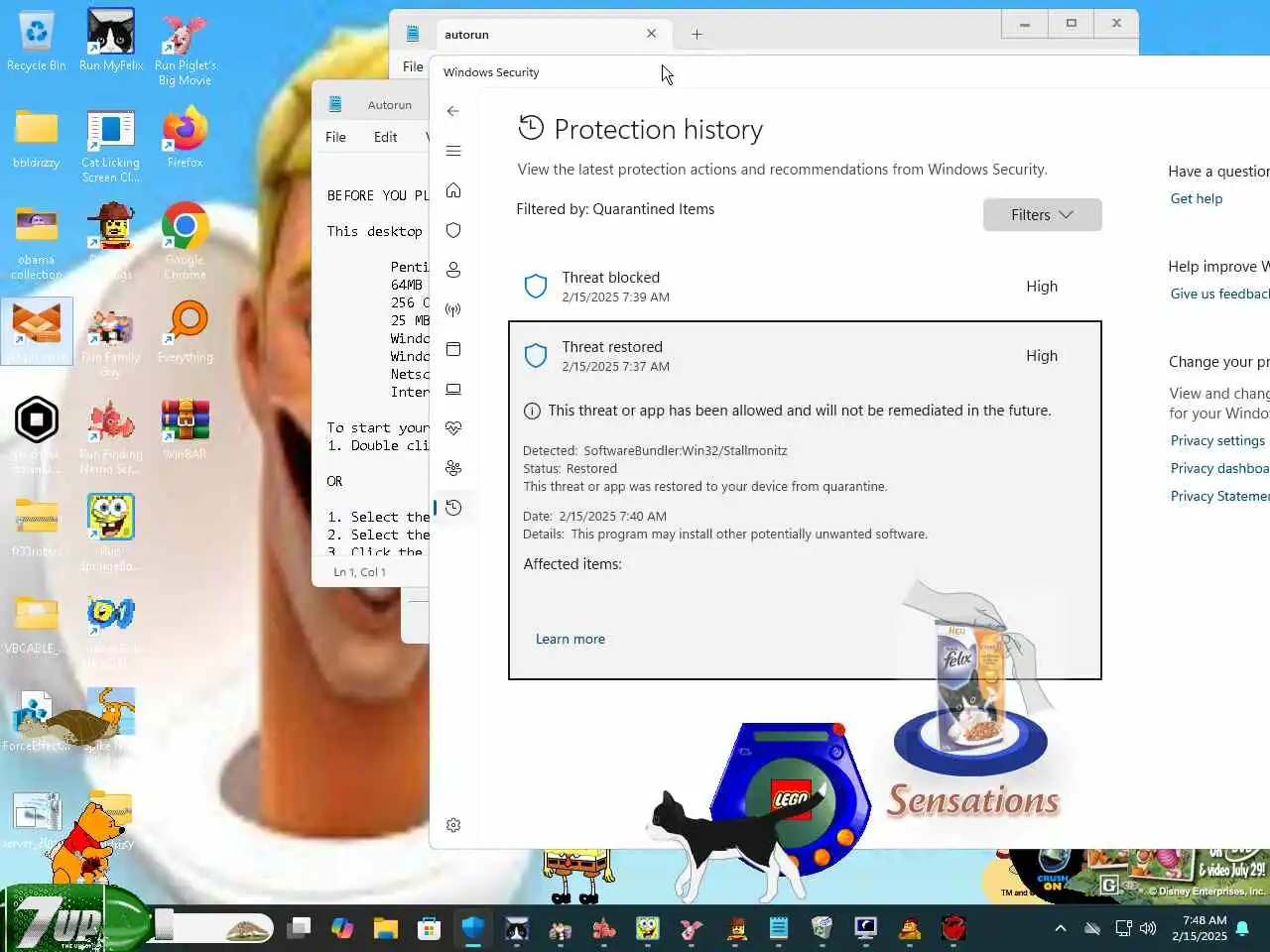This screenshot has height=952, width=1270.
Task: Open the Privacy settings link
Action: tap(1217, 440)
